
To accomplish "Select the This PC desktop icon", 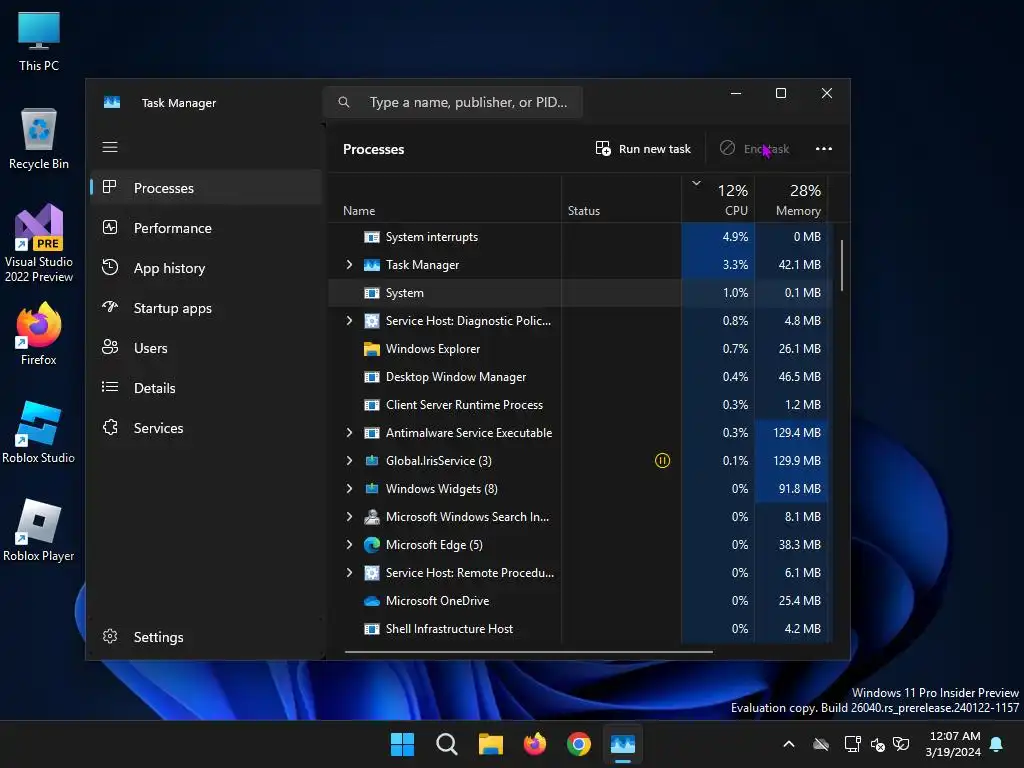I will pos(39,41).
